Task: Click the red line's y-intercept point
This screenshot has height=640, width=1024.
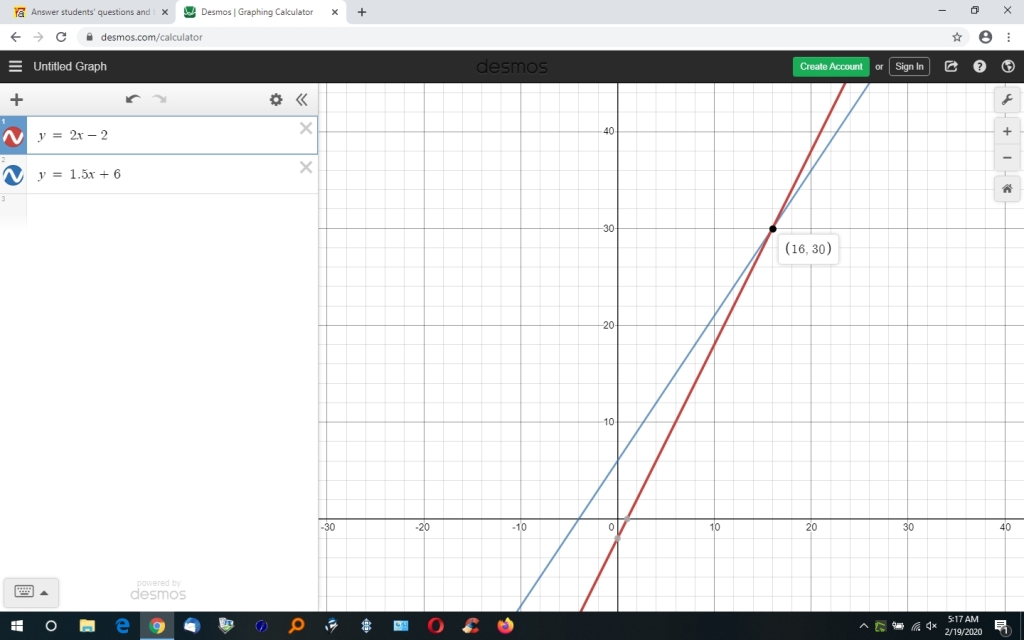Action: coord(618,539)
